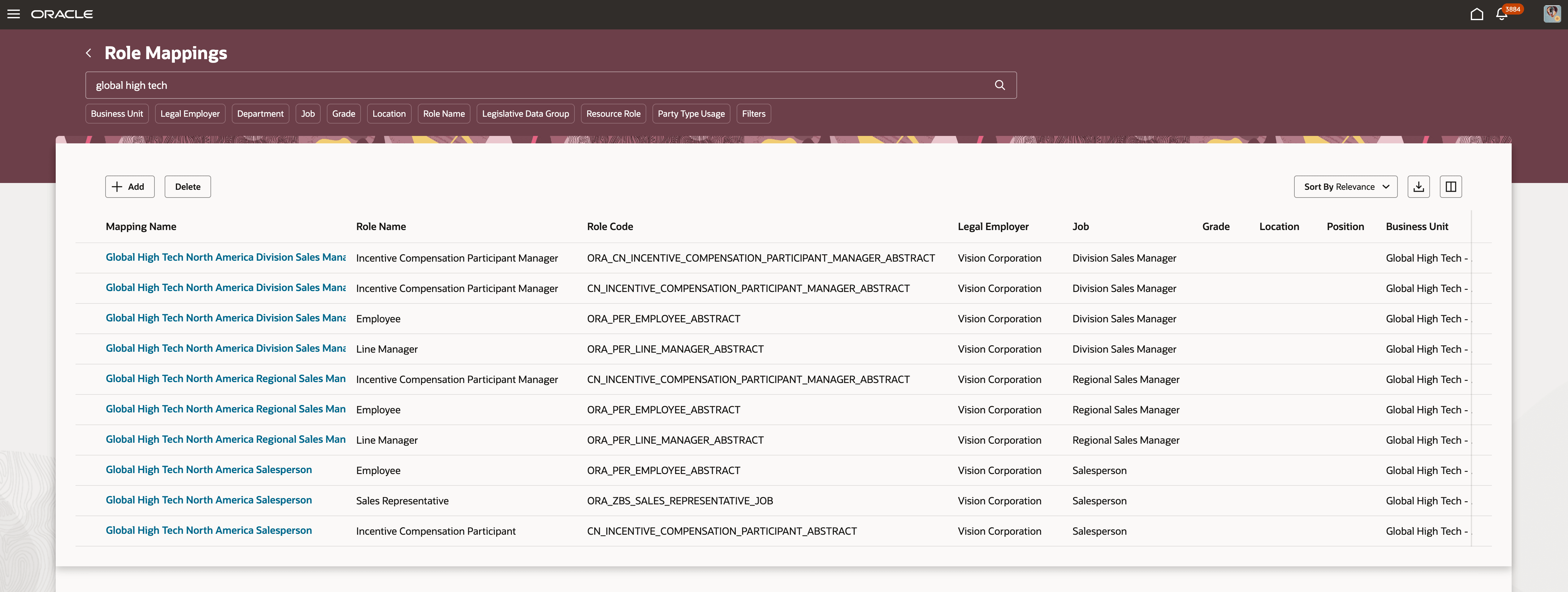Open Global High Tech North America Salesperson mapping
The height and width of the screenshot is (592, 1568).
(209, 470)
